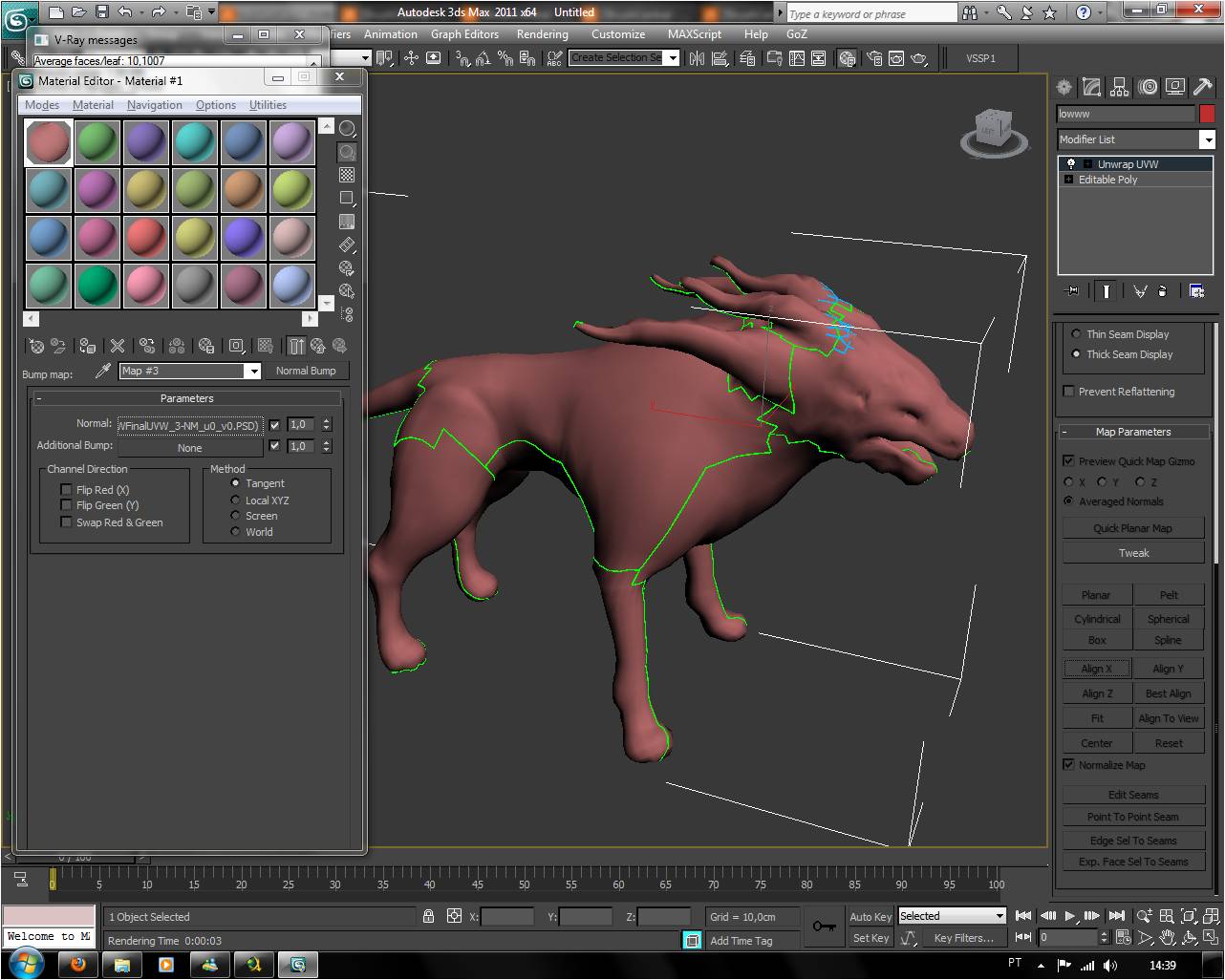Click the Quick Planar Map button
The width and height of the screenshot is (1225, 980).
[1133, 528]
